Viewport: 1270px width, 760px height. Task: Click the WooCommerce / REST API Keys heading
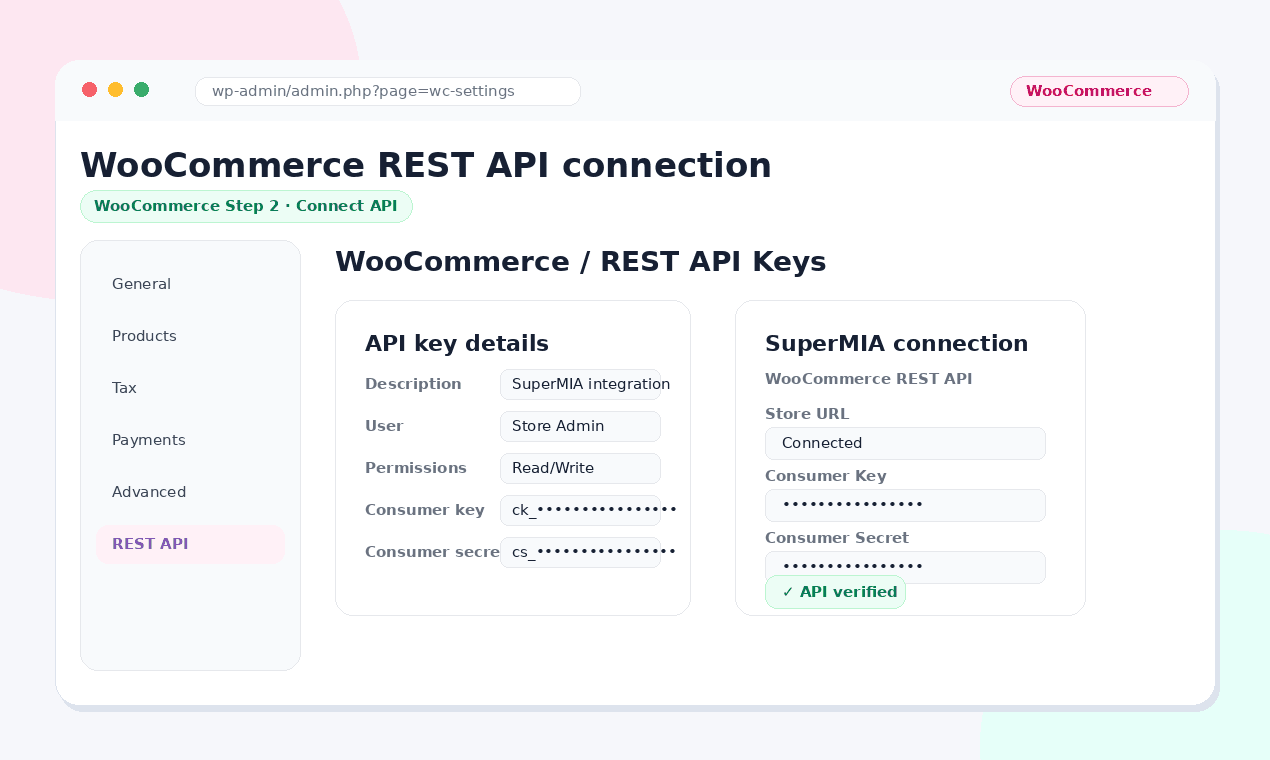pyautogui.click(x=580, y=261)
